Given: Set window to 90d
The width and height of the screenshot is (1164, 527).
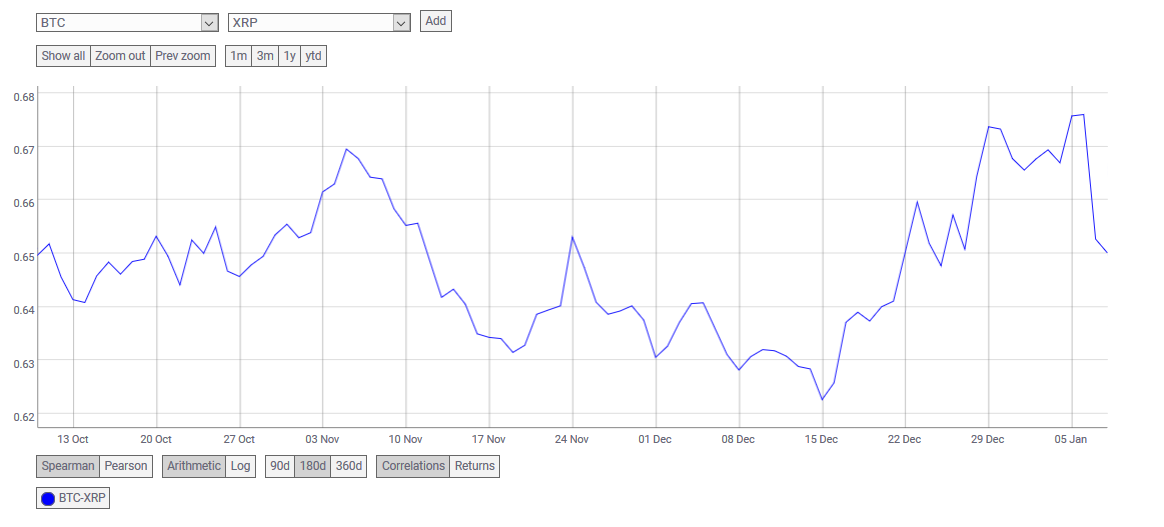Looking at the screenshot, I should pyautogui.click(x=280, y=466).
